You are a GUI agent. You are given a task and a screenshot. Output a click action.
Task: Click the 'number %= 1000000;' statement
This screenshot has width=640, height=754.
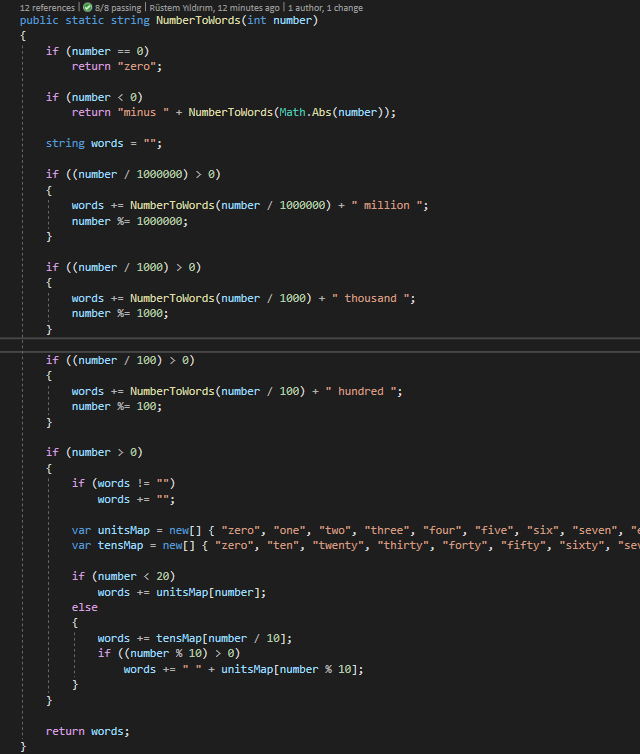[130, 221]
